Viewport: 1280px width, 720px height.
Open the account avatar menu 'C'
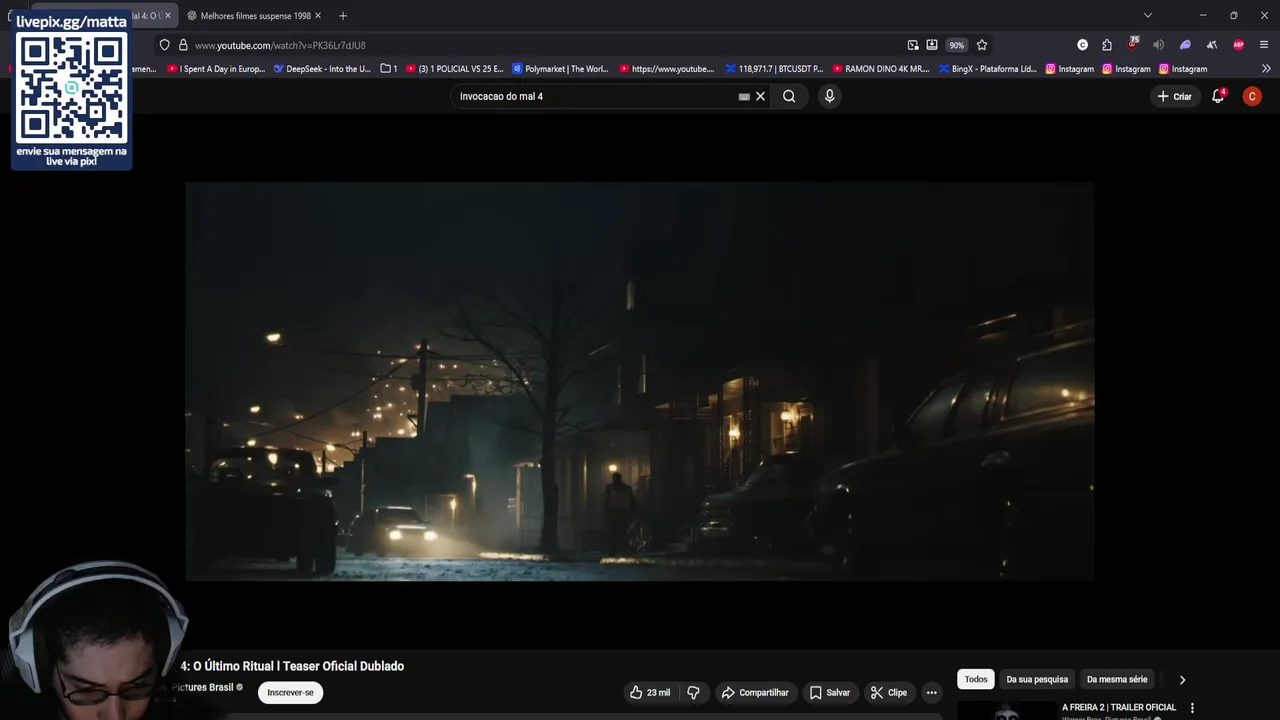[1252, 96]
